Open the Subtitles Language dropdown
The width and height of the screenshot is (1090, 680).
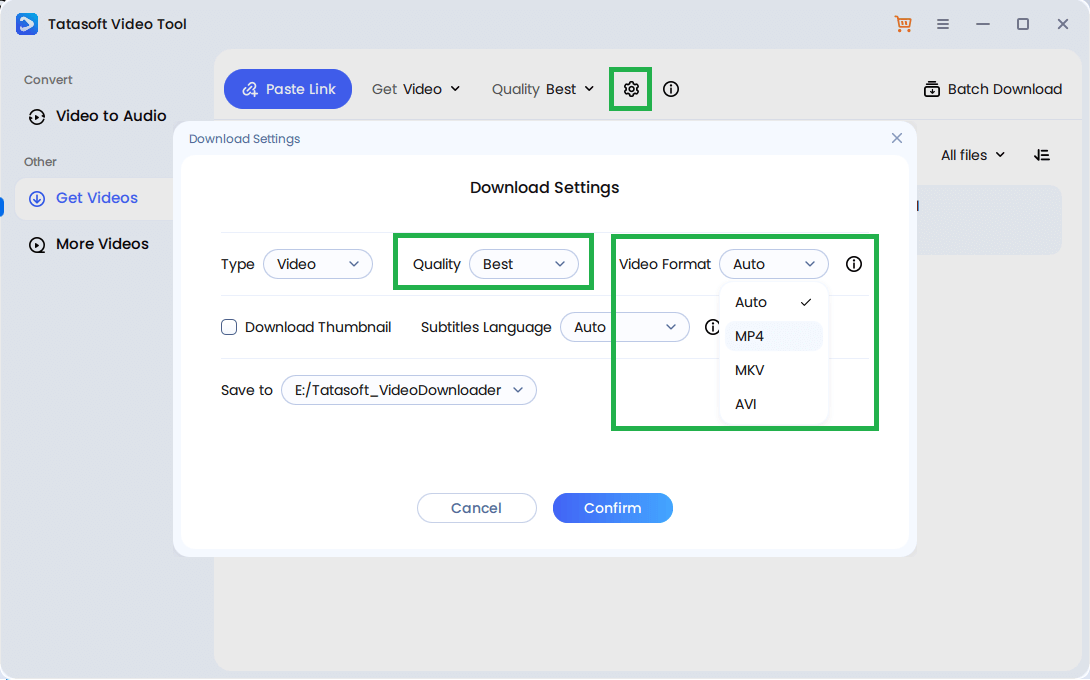624,327
